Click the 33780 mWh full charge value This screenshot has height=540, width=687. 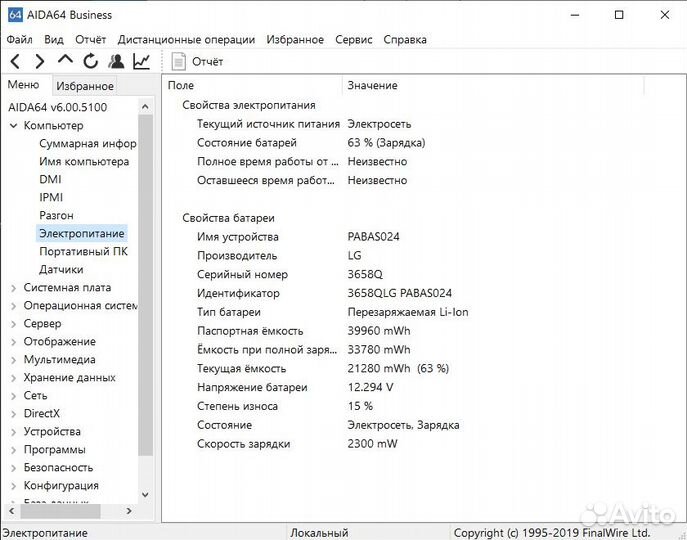tap(379, 350)
